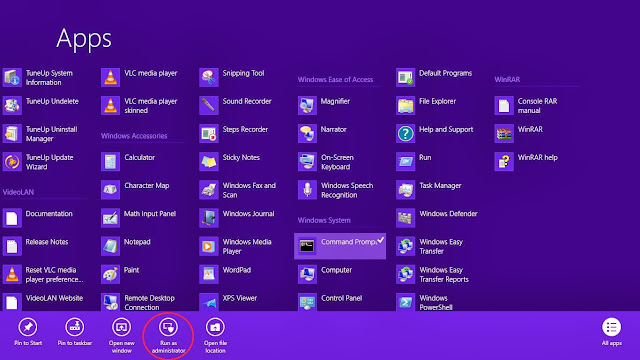Click the Windows Accessories group heading
The image size is (640, 360).
[x=134, y=136]
